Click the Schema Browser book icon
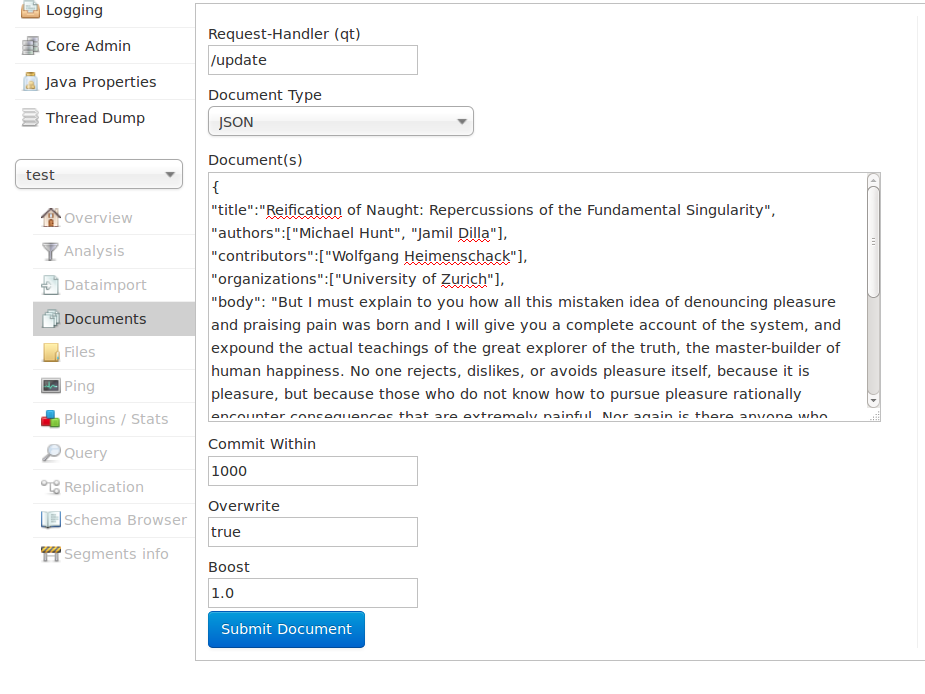The width and height of the screenshot is (925, 694). 51,520
